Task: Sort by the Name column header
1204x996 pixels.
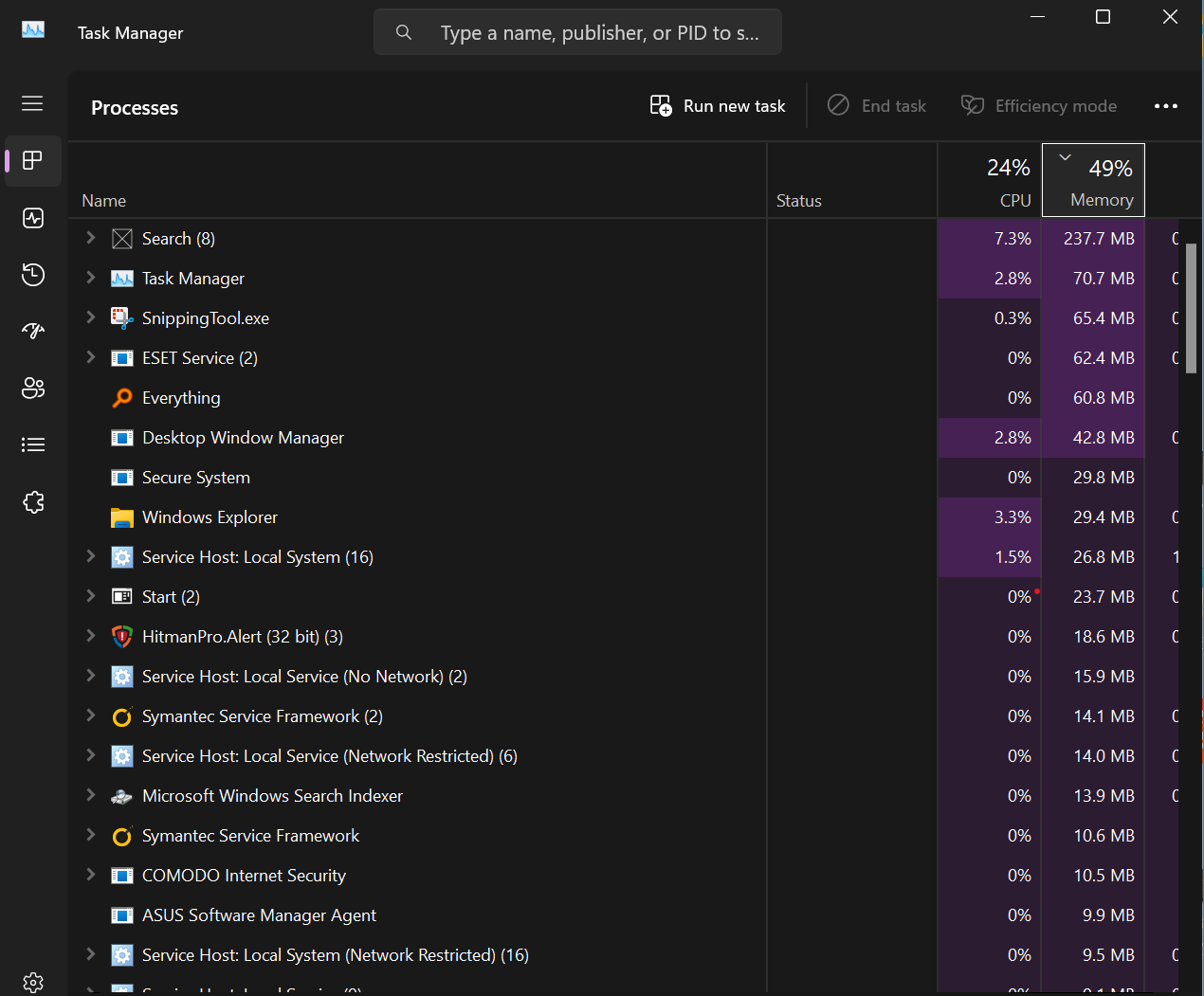Action: click(104, 201)
